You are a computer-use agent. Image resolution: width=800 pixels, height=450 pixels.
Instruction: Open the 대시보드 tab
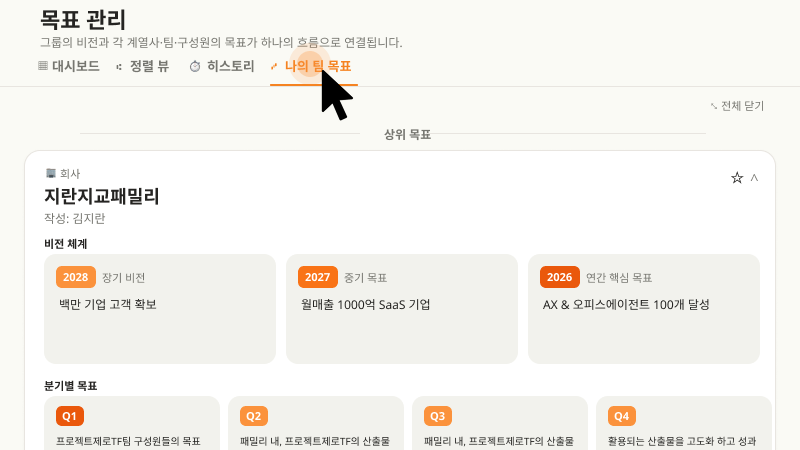point(68,67)
